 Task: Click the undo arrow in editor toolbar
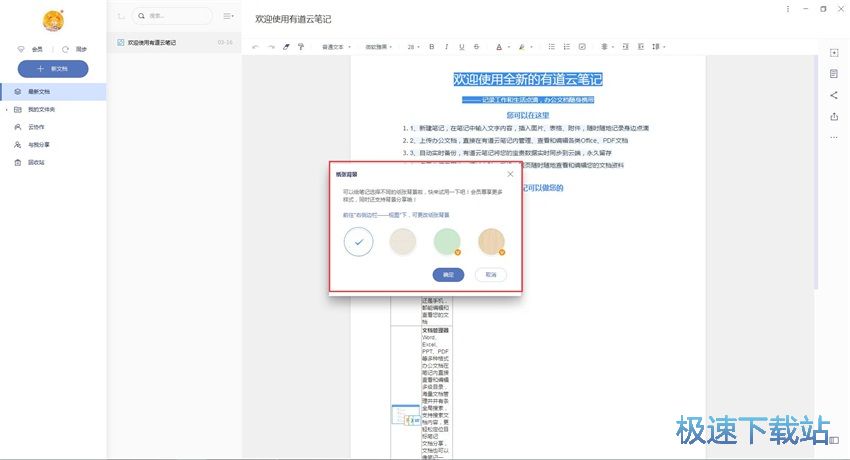(255, 47)
